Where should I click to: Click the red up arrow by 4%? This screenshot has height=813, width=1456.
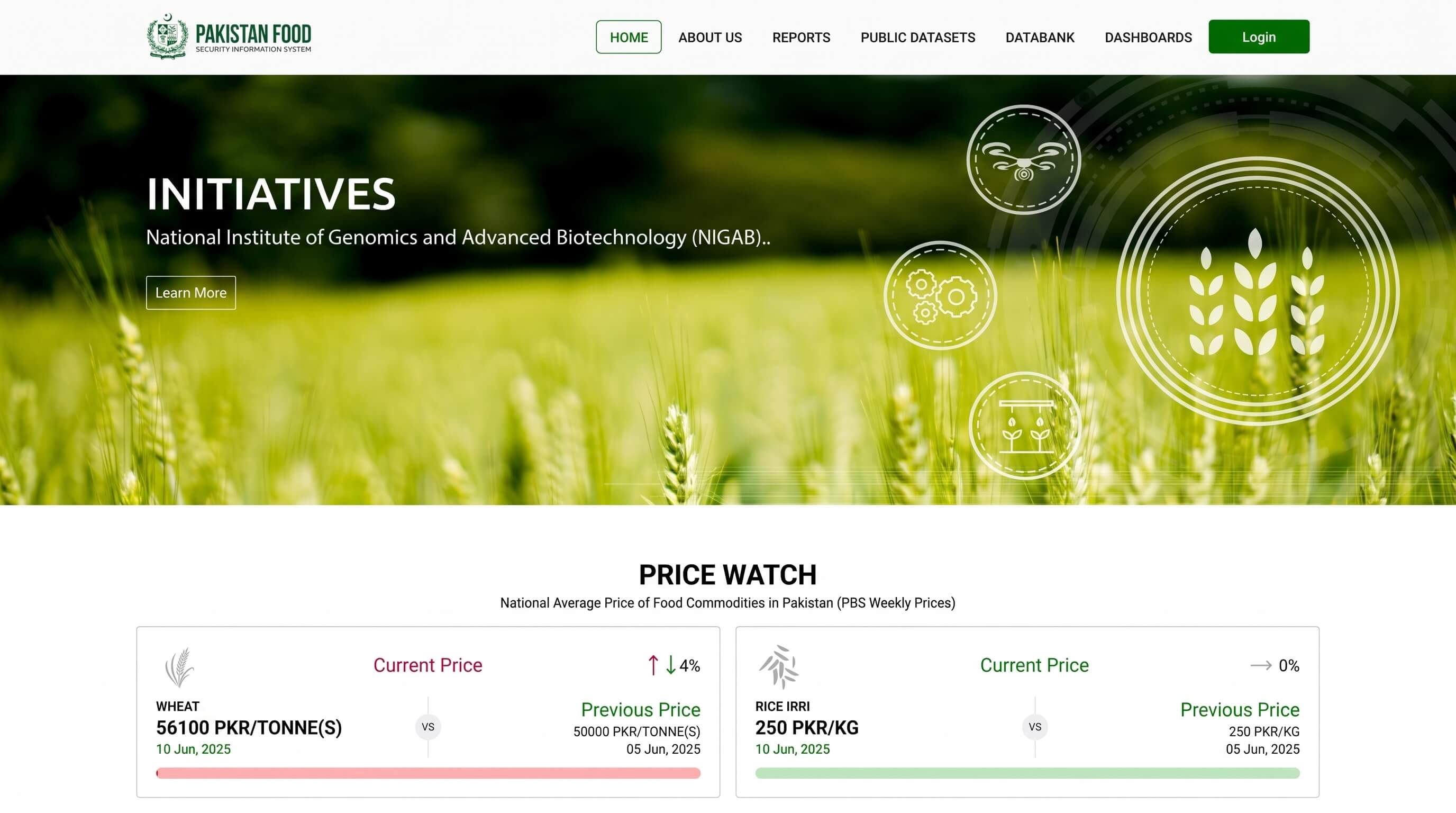pyautogui.click(x=653, y=665)
